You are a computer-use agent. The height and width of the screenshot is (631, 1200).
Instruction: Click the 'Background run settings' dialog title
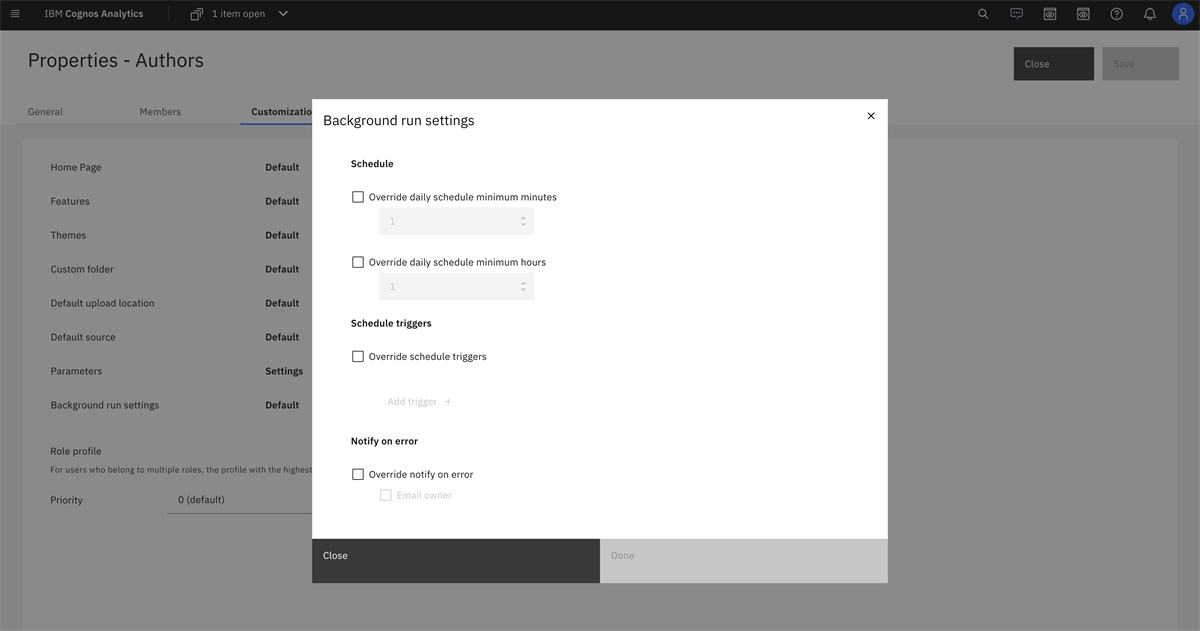click(398, 120)
